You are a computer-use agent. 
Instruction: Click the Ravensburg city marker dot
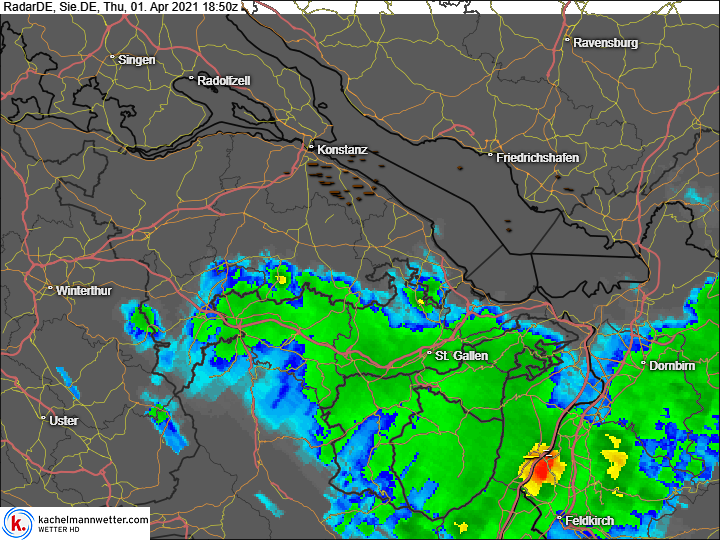point(567,41)
